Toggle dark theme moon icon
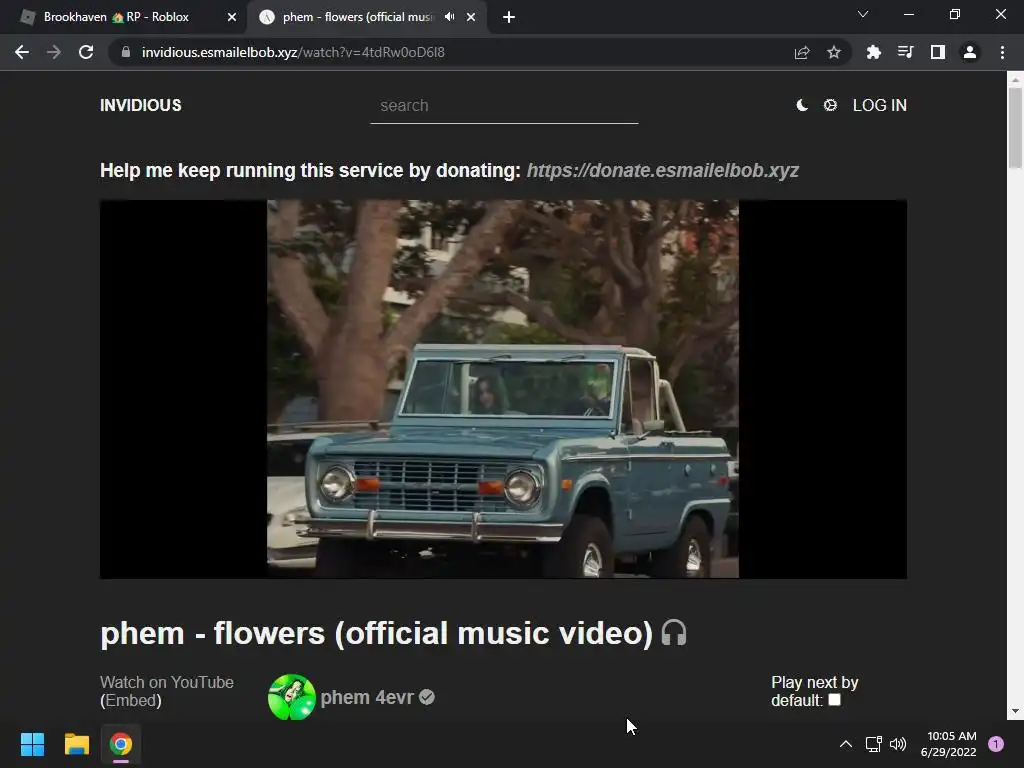1024x768 pixels. [x=802, y=105]
